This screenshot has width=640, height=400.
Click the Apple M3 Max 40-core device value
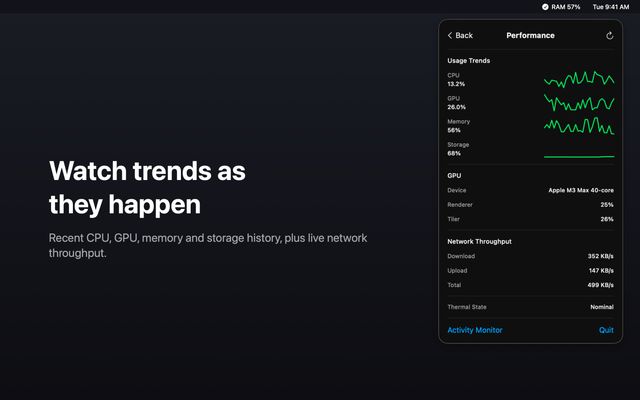tap(581, 190)
